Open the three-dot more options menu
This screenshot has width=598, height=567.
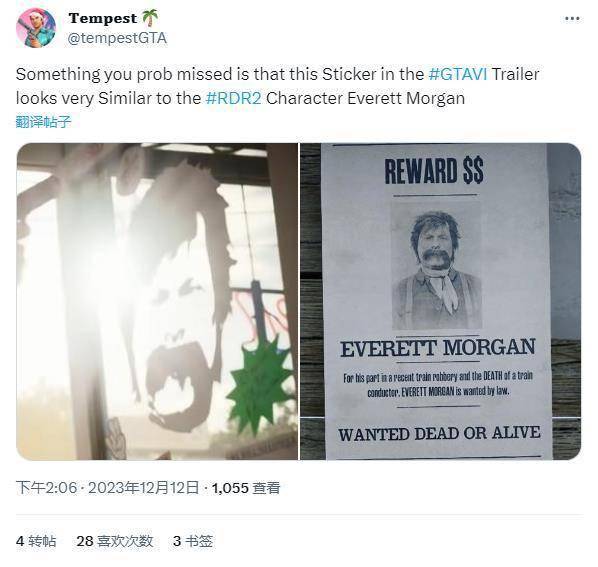(x=572, y=19)
